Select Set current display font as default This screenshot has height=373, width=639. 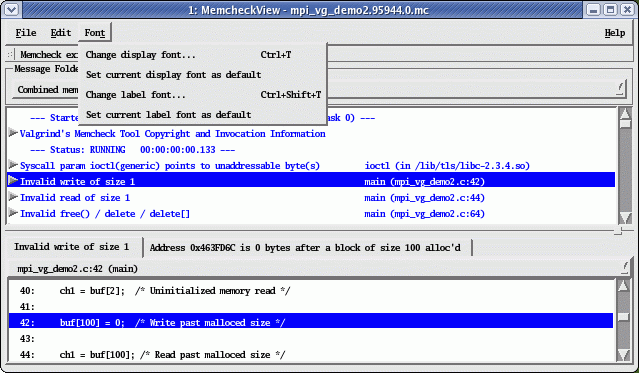tap(203, 75)
